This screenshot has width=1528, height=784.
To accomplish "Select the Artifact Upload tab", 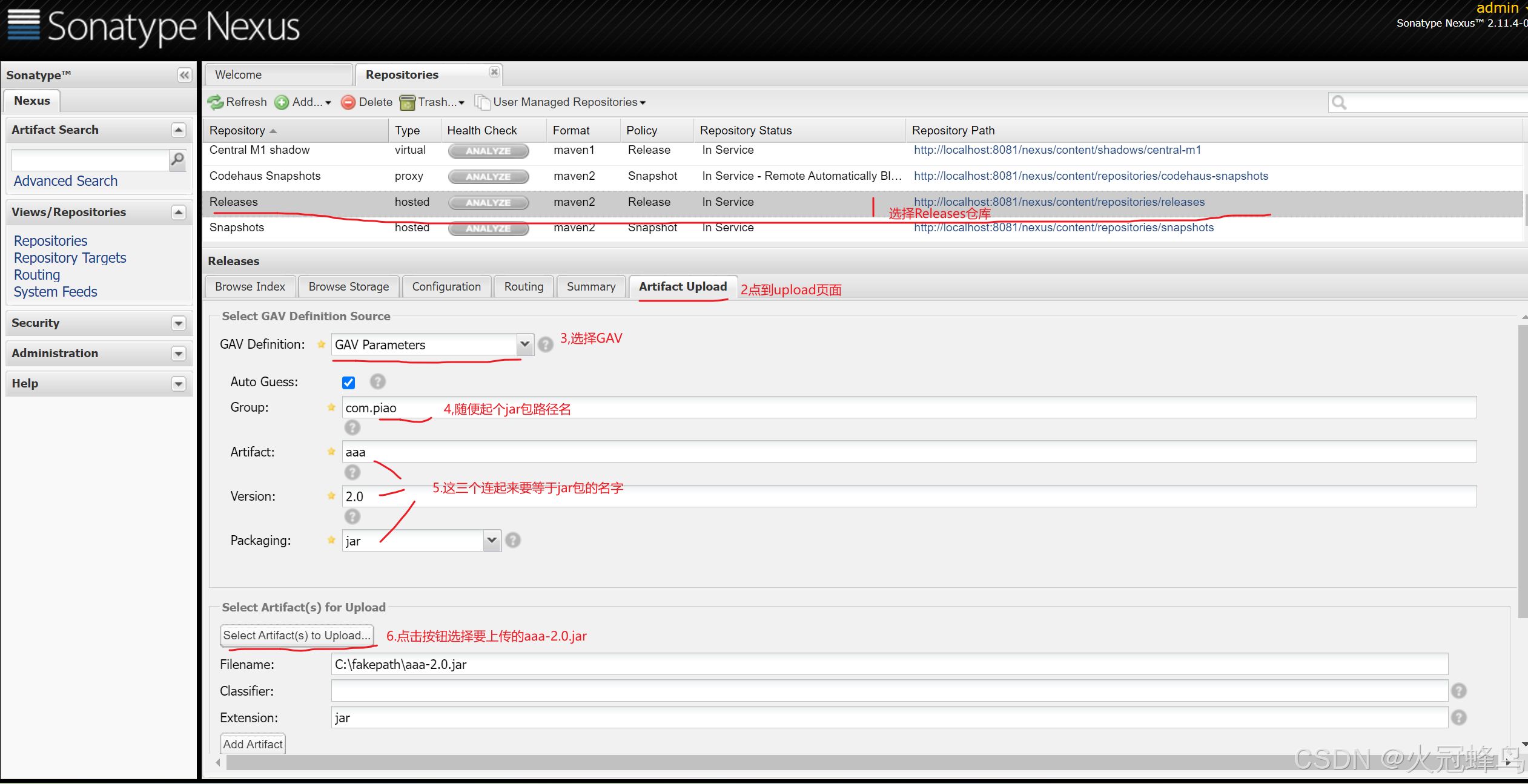I will [x=683, y=286].
